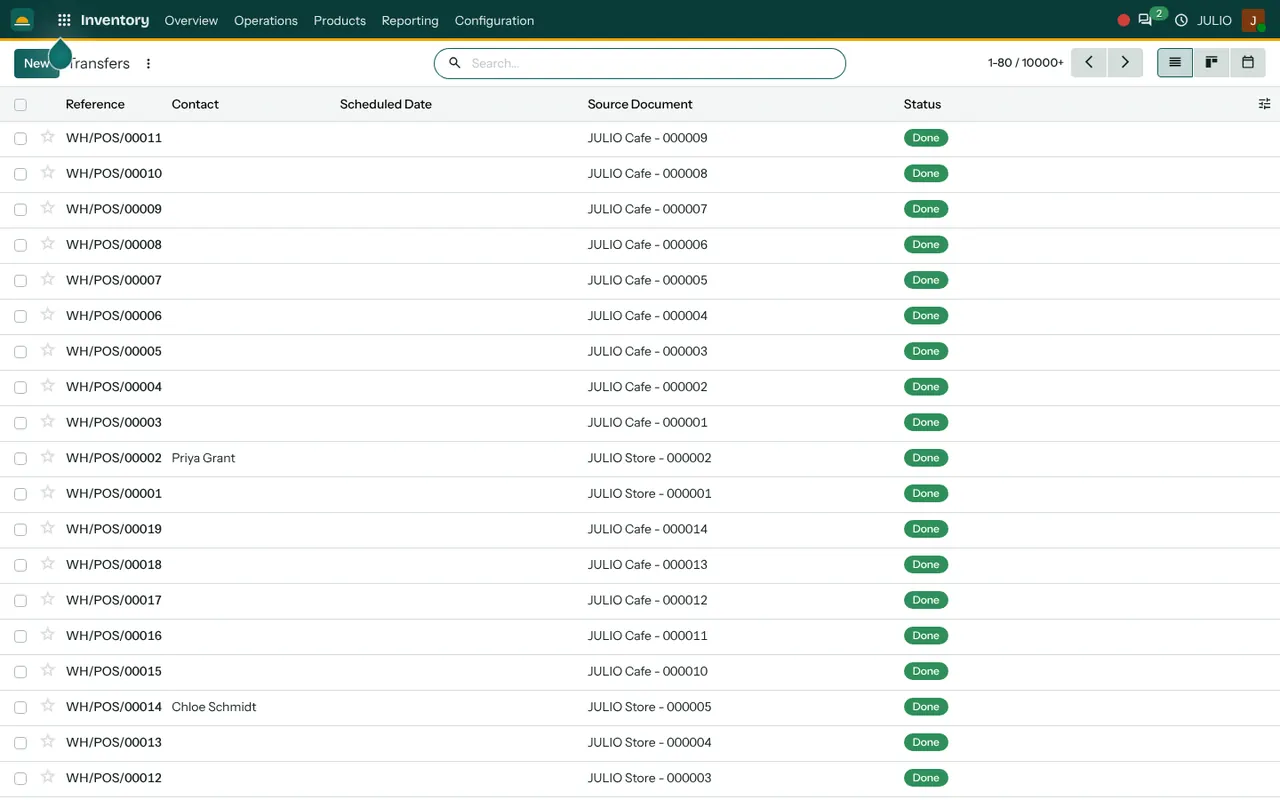Click the 1-80 / 10000+ pager counter

(x=1026, y=63)
